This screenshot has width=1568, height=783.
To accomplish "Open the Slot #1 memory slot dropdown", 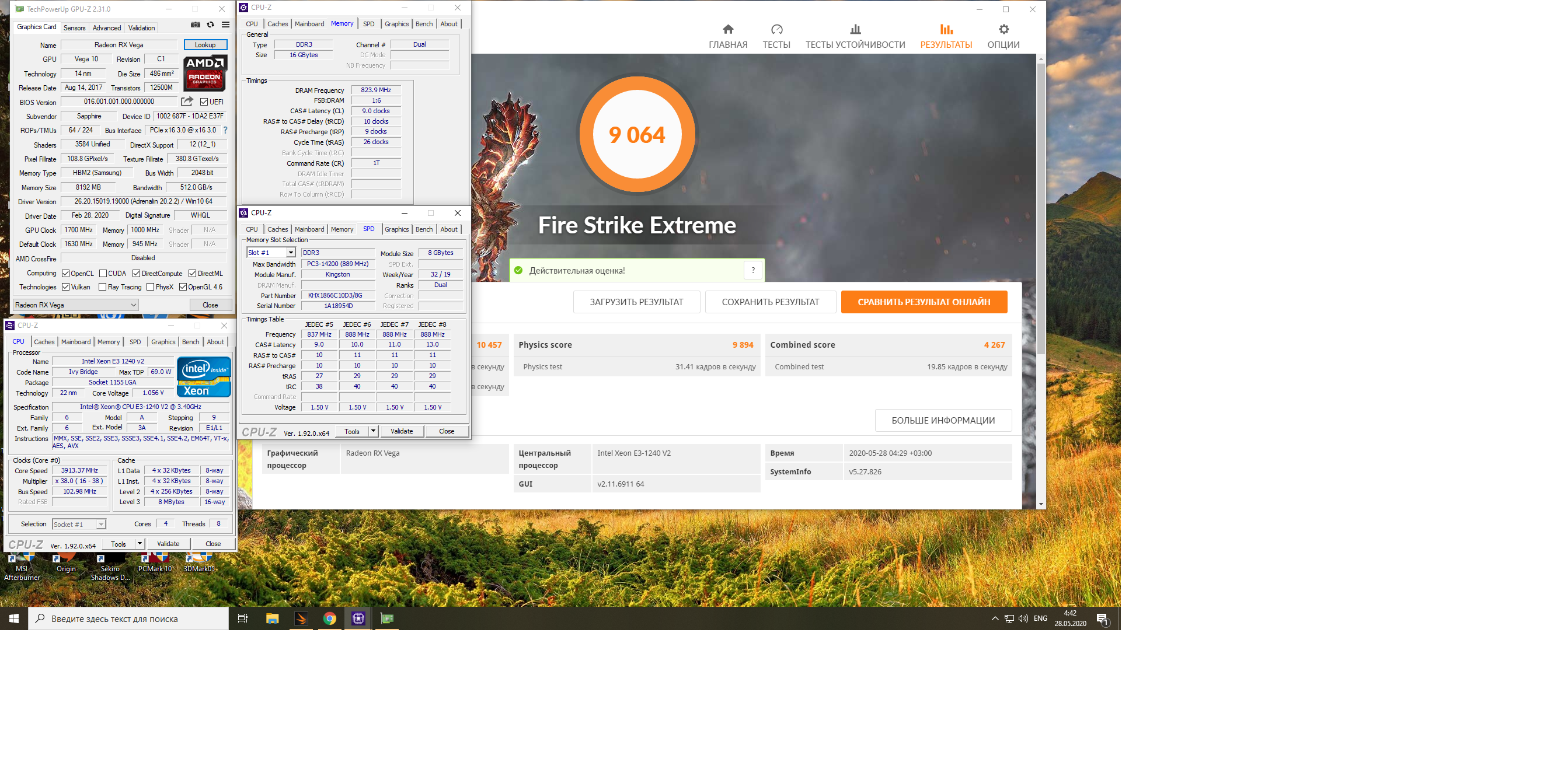I will [x=271, y=253].
